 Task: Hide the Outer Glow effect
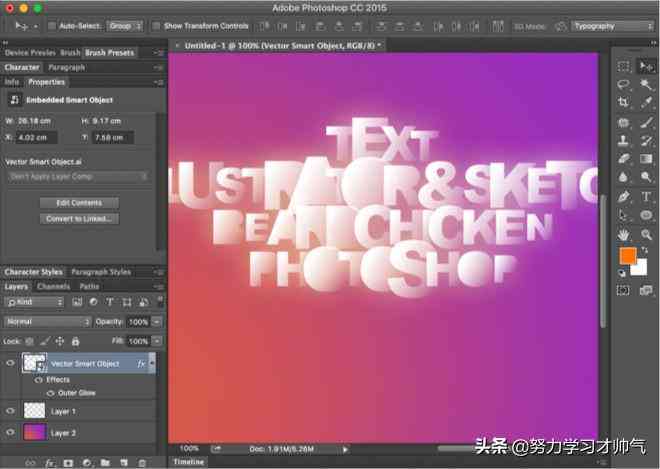(x=51, y=393)
